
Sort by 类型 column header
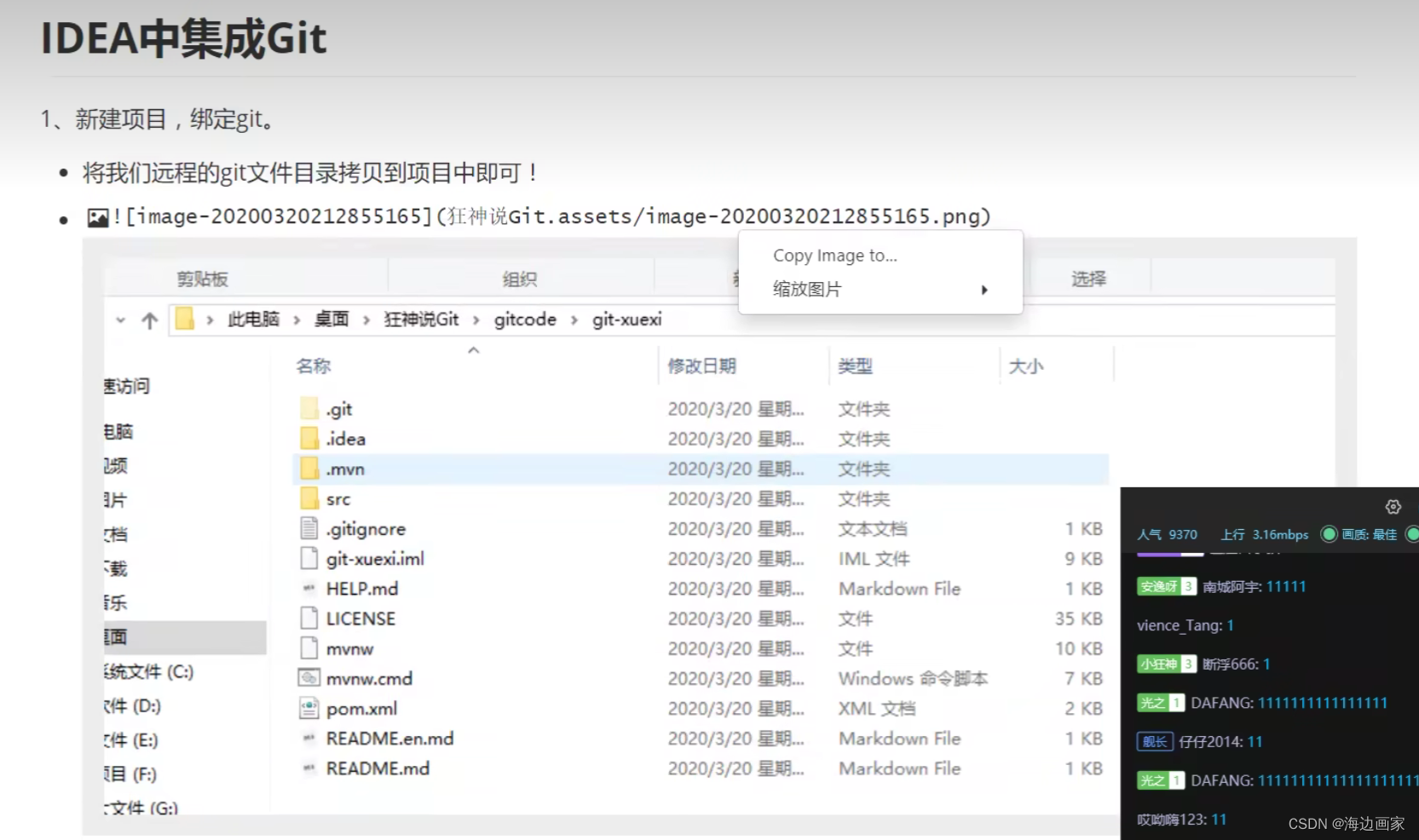[x=855, y=366]
